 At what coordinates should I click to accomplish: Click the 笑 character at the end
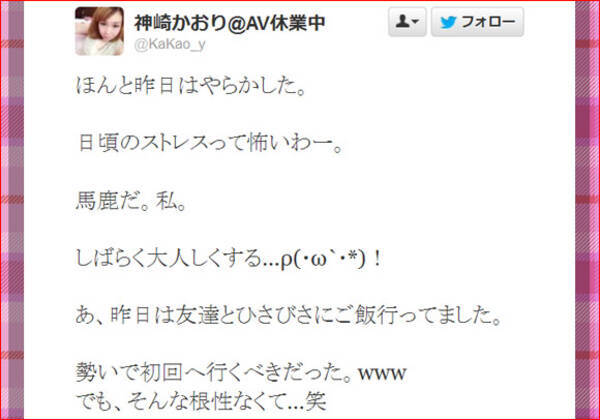pos(316,401)
